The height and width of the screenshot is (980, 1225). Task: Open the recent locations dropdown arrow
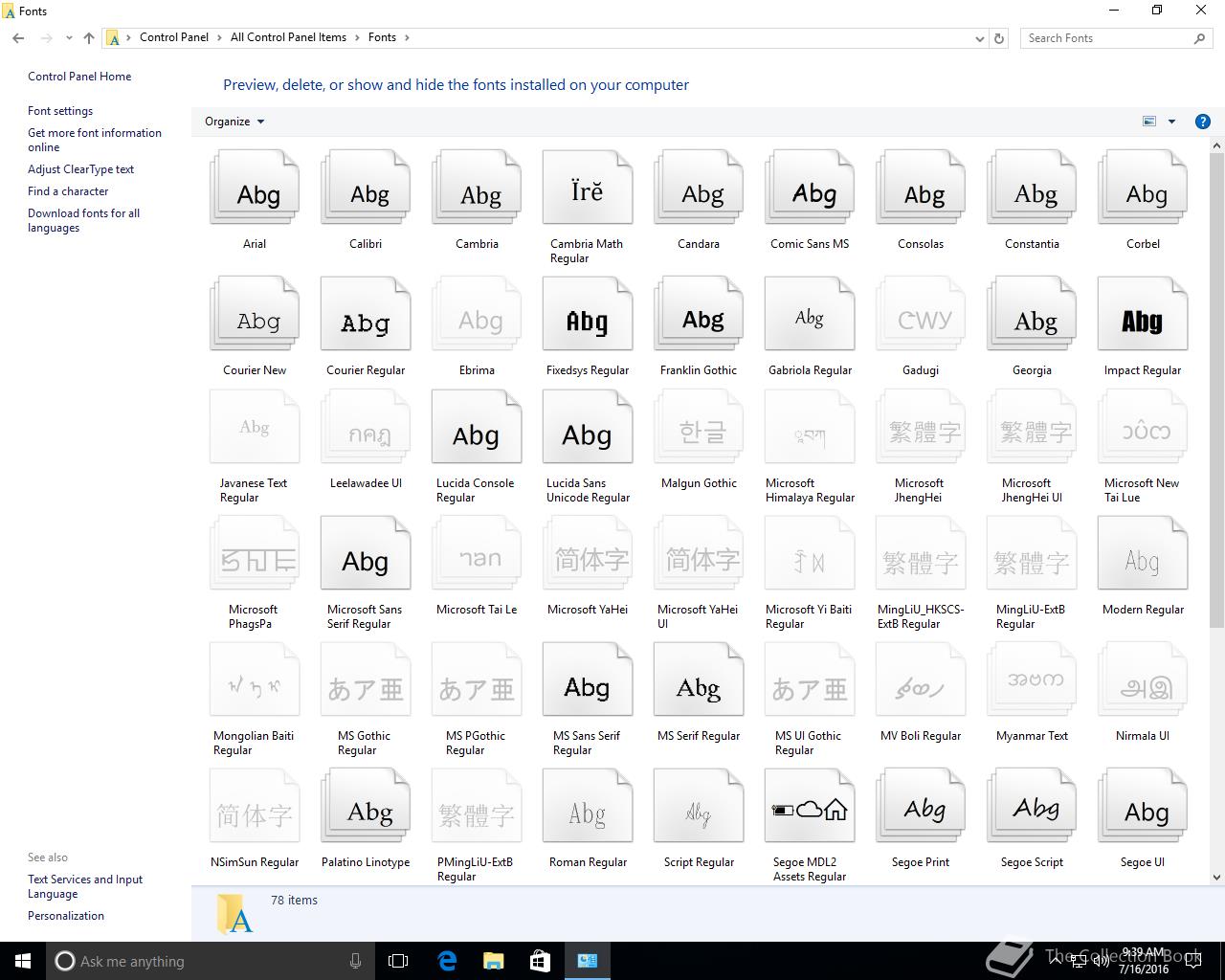(x=69, y=38)
